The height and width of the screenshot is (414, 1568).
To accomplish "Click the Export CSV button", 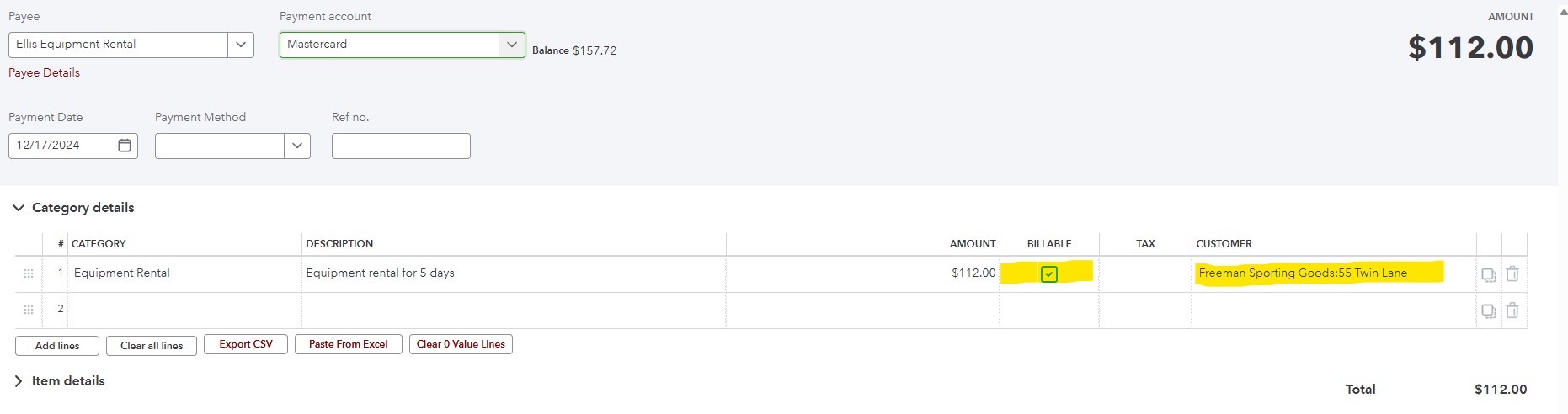I will click(x=246, y=344).
